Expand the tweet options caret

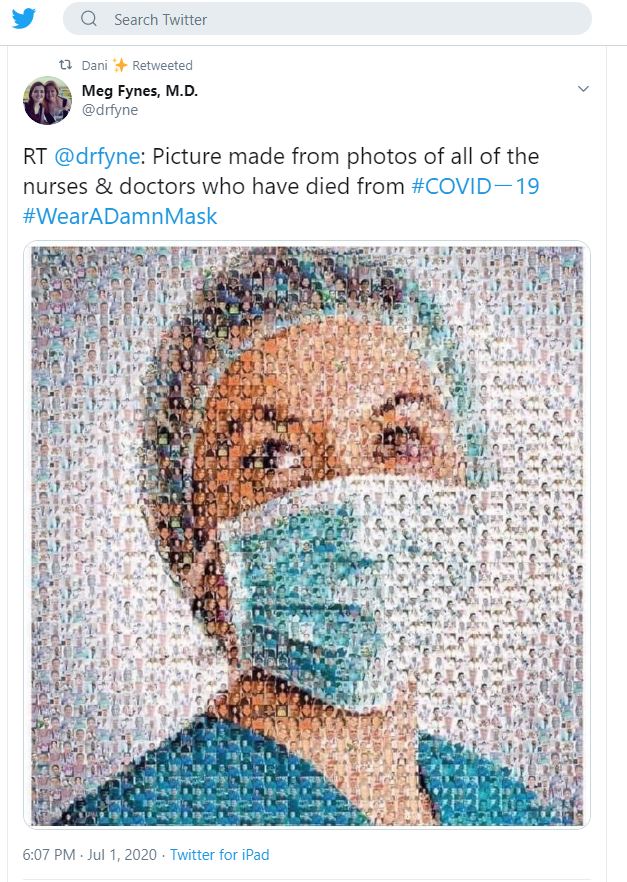point(584,90)
